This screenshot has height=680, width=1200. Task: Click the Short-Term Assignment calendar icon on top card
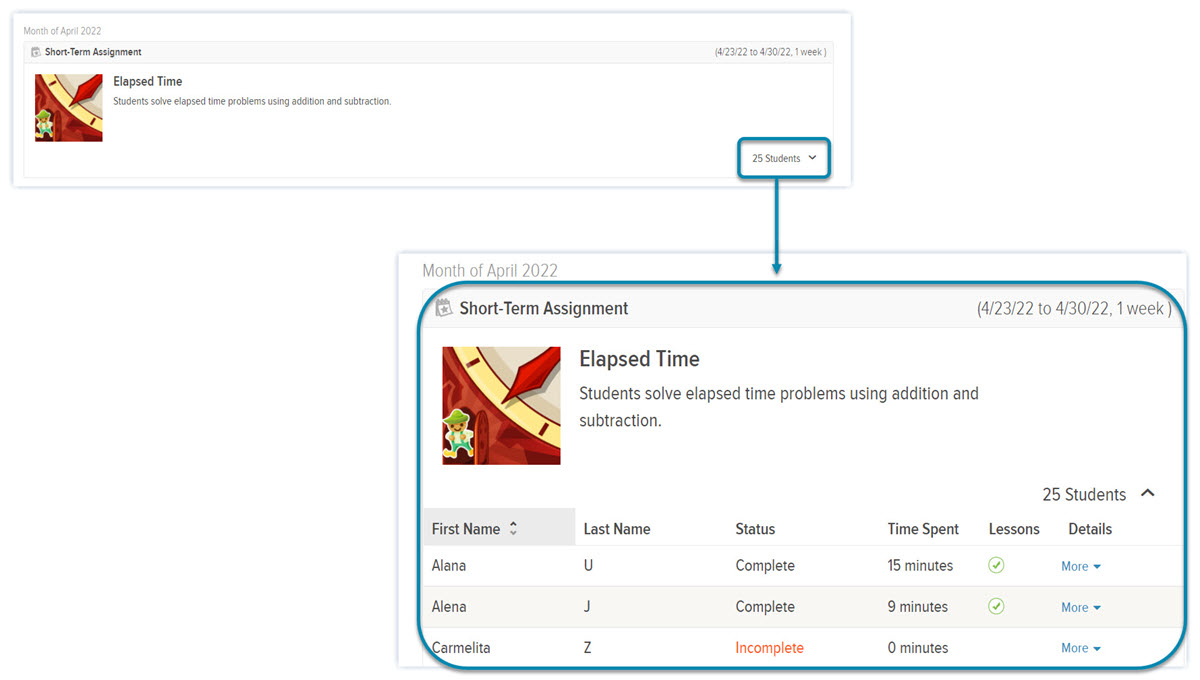pos(34,52)
